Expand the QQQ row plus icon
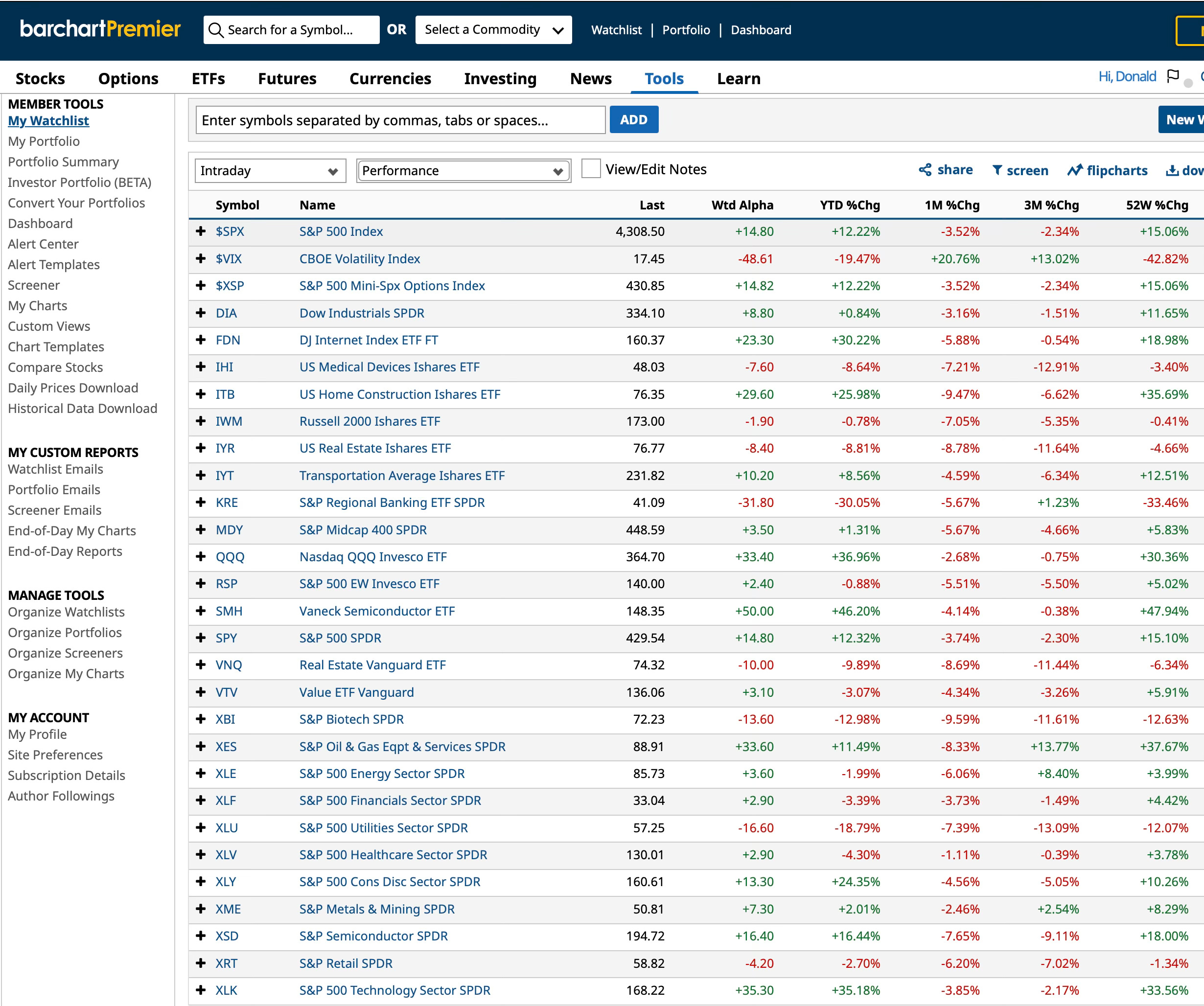The image size is (1204, 1006). click(x=201, y=557)
